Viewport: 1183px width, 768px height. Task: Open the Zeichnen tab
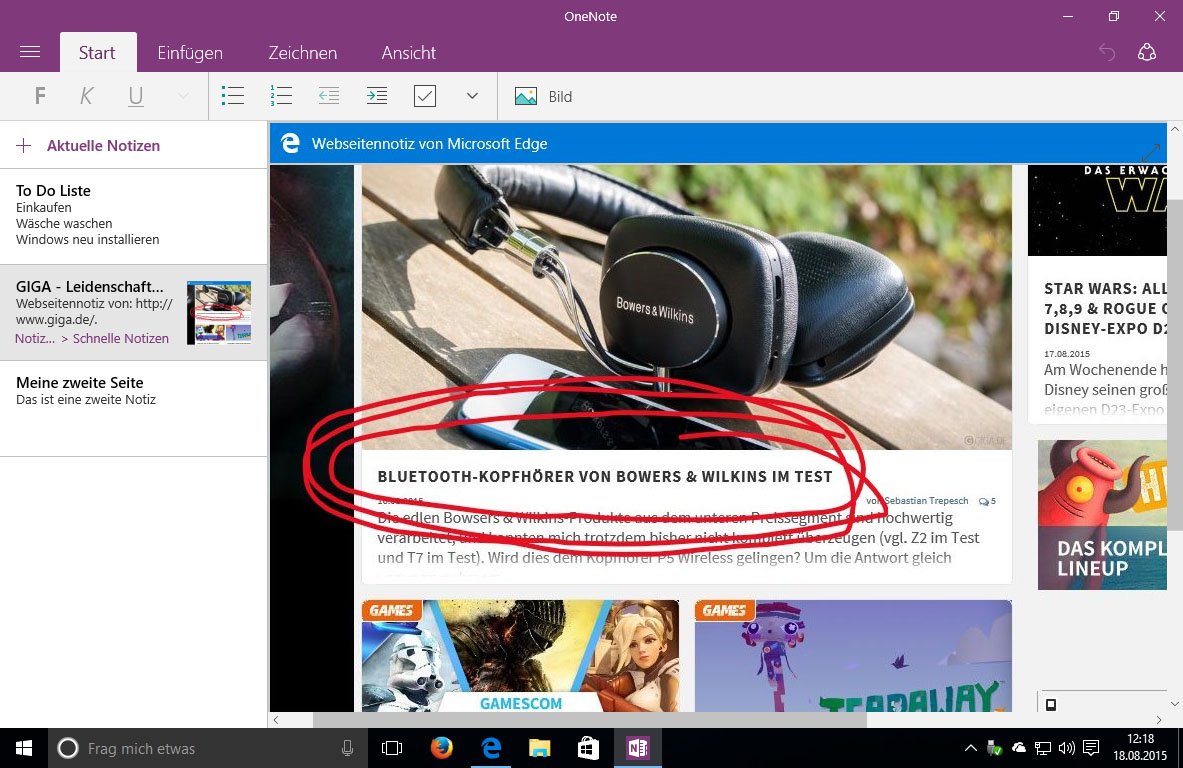[303, 52]
